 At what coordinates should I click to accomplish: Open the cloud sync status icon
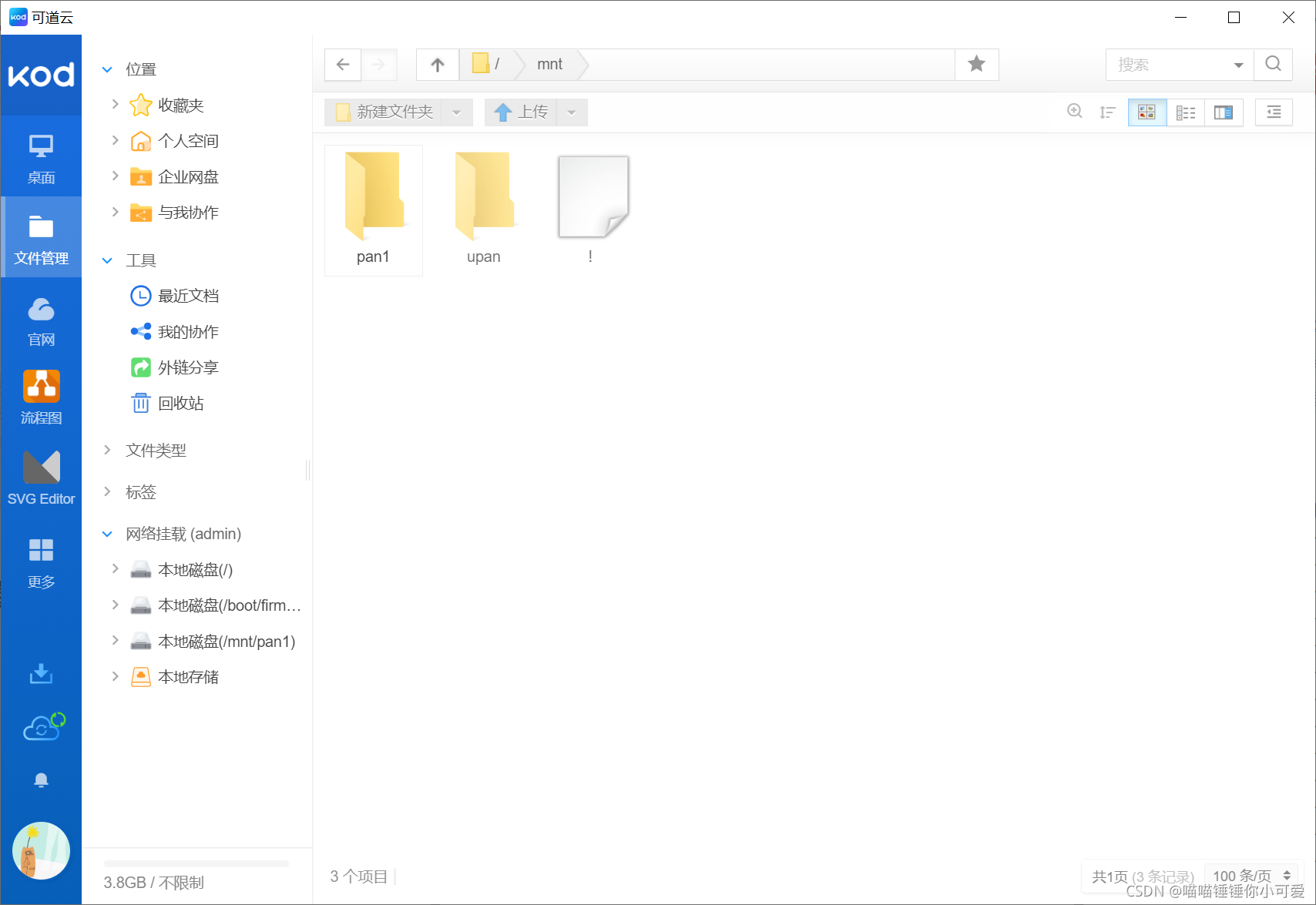42,727
